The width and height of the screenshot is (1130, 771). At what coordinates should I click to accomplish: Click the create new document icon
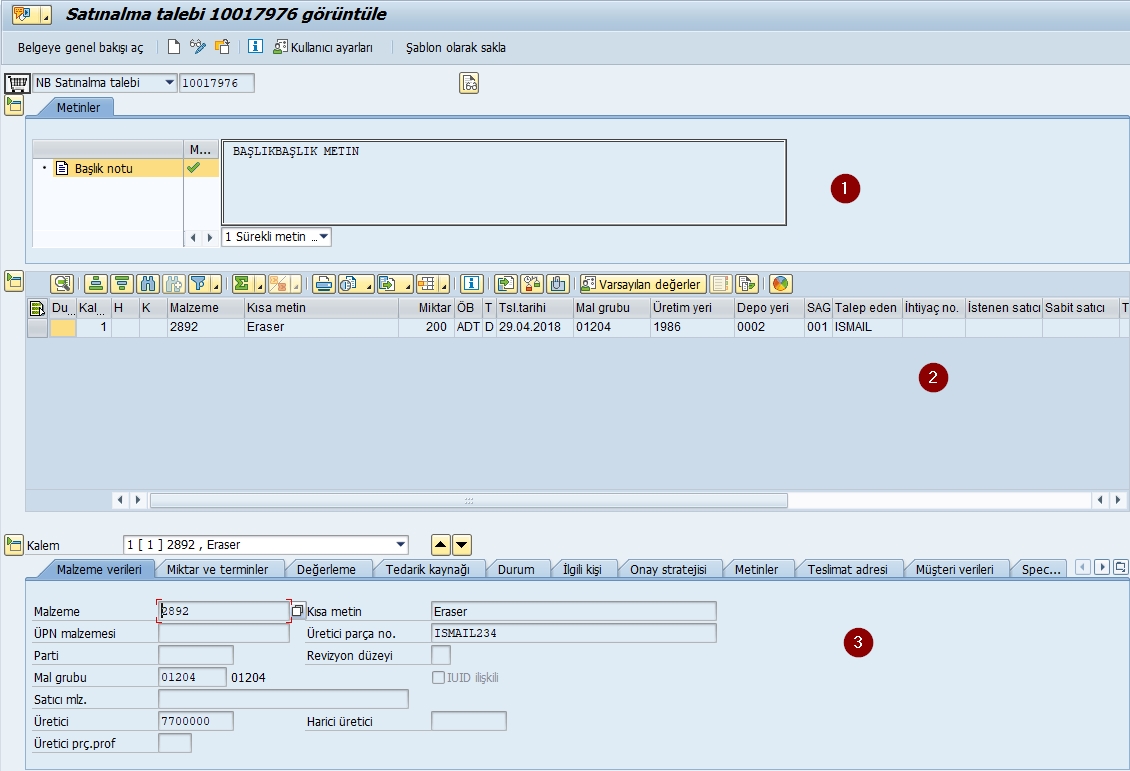[x=174, y=47]
